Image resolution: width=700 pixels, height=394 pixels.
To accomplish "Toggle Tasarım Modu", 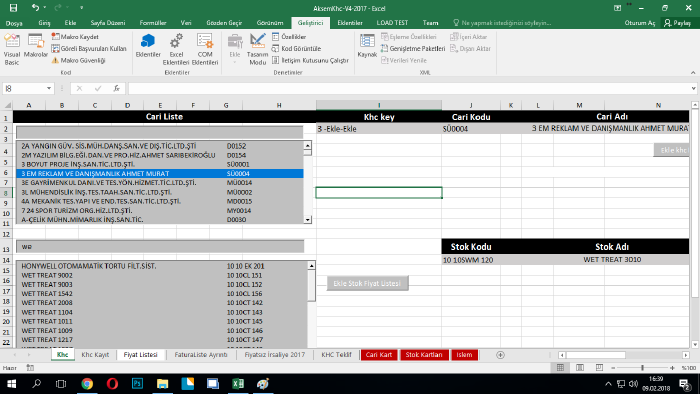I will pos(258,49).
